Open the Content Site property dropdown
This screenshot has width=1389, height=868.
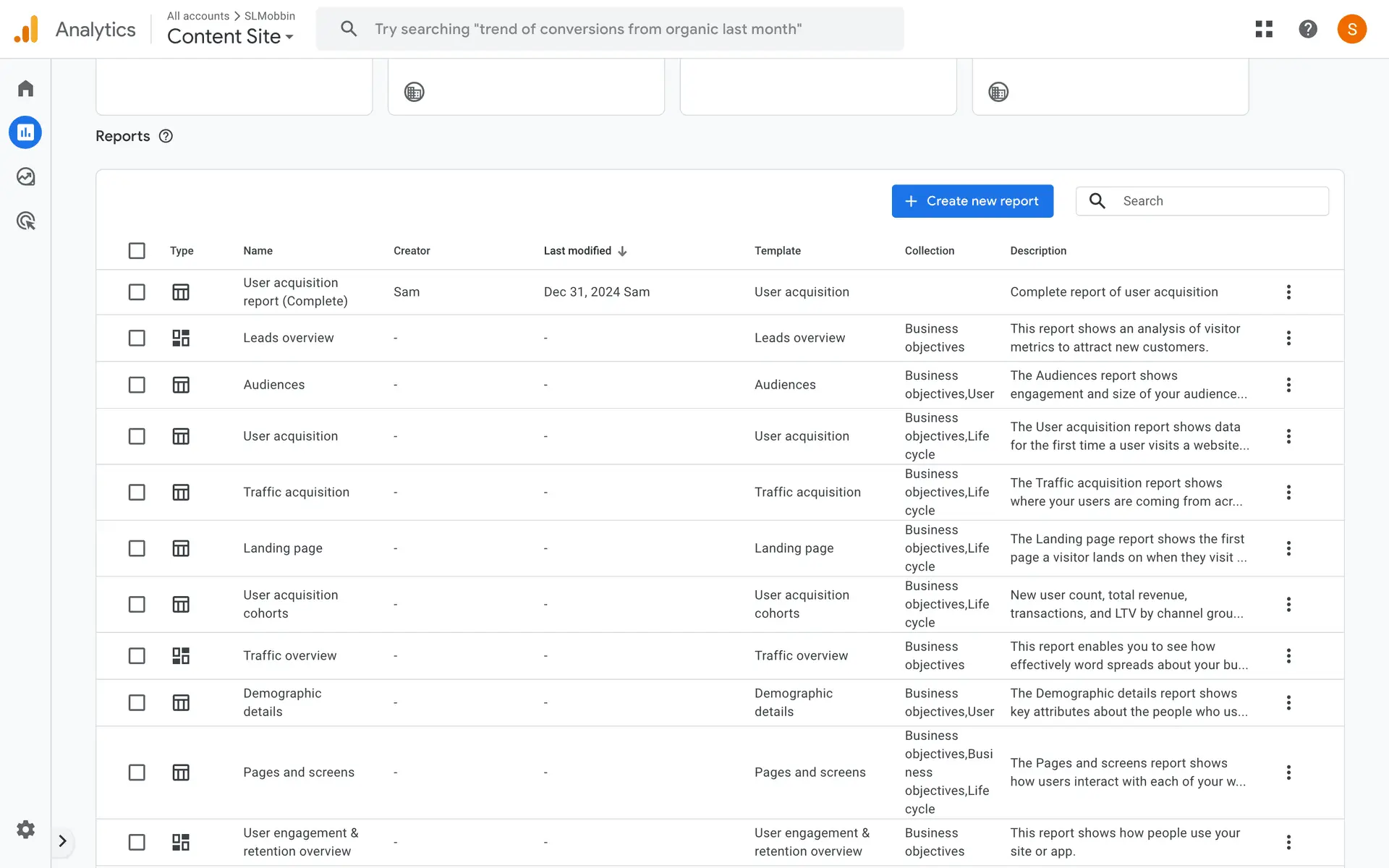pyautogui.click(x=230, y=37)
